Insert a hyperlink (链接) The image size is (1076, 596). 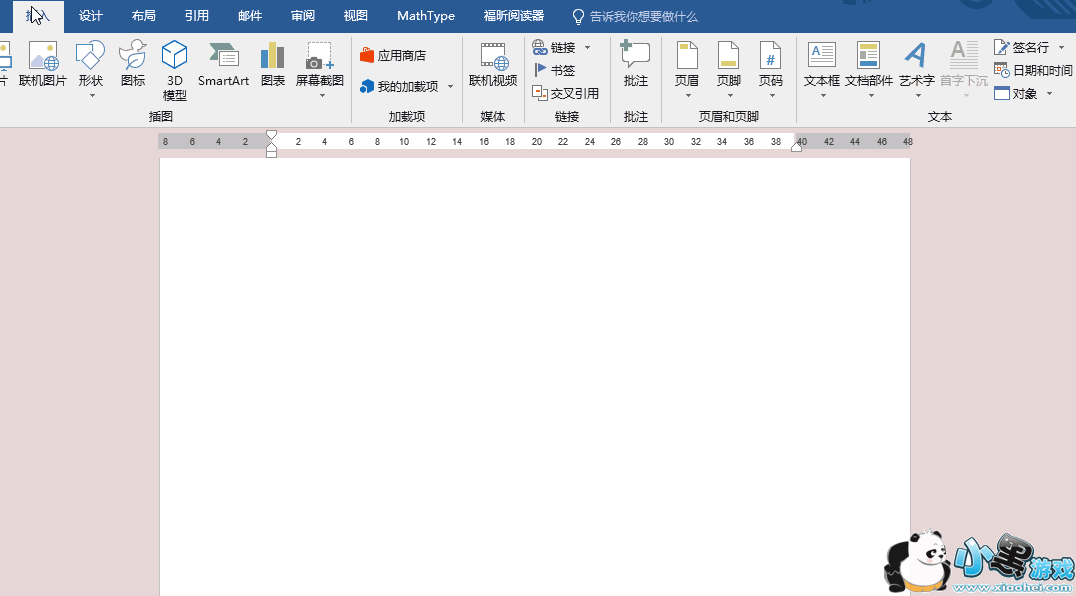[x=554, y=47]
